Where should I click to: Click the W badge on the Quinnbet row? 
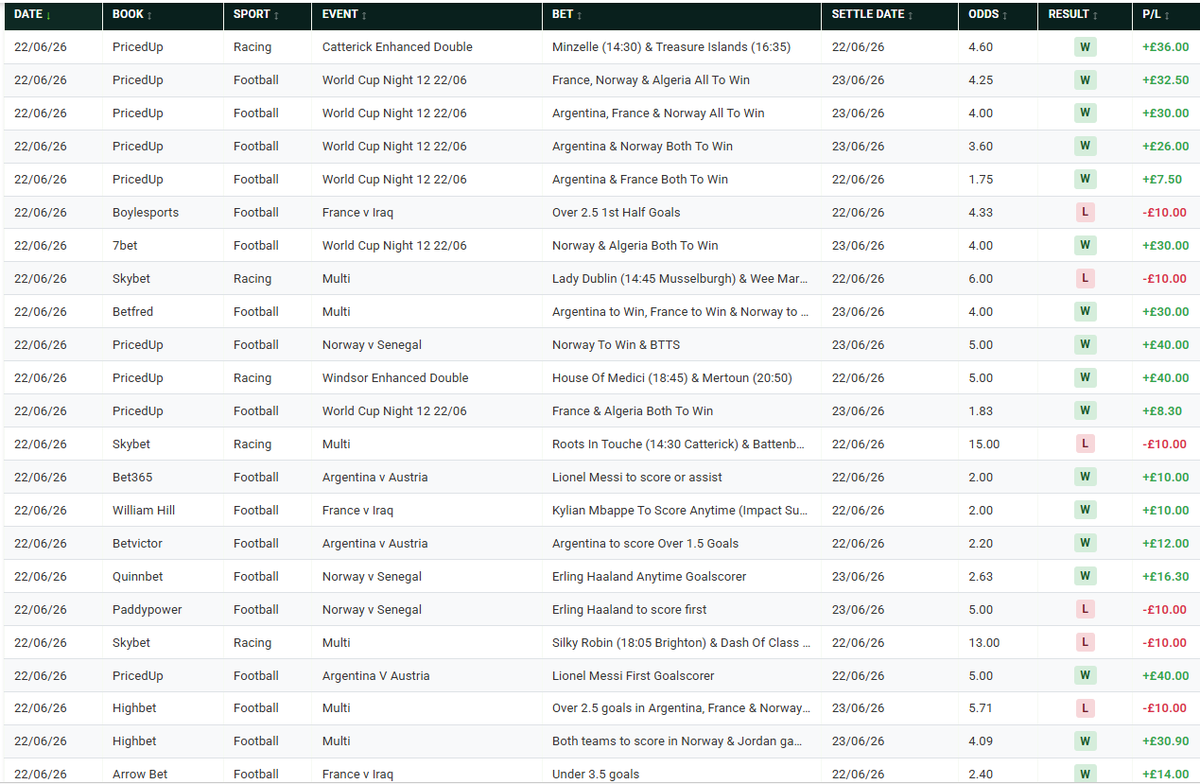pos(1085,576)
